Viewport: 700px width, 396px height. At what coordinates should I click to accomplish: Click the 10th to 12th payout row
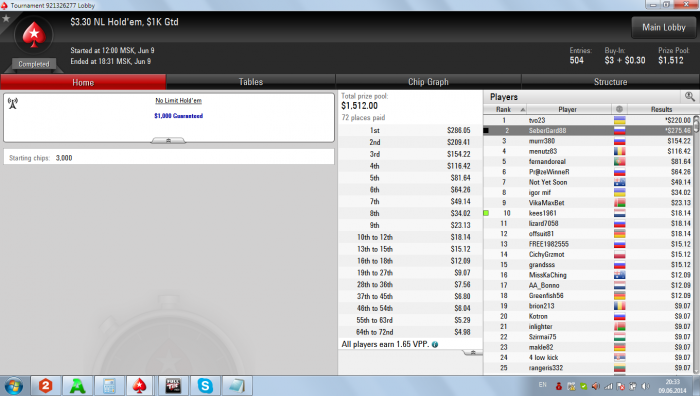[410, 237]
